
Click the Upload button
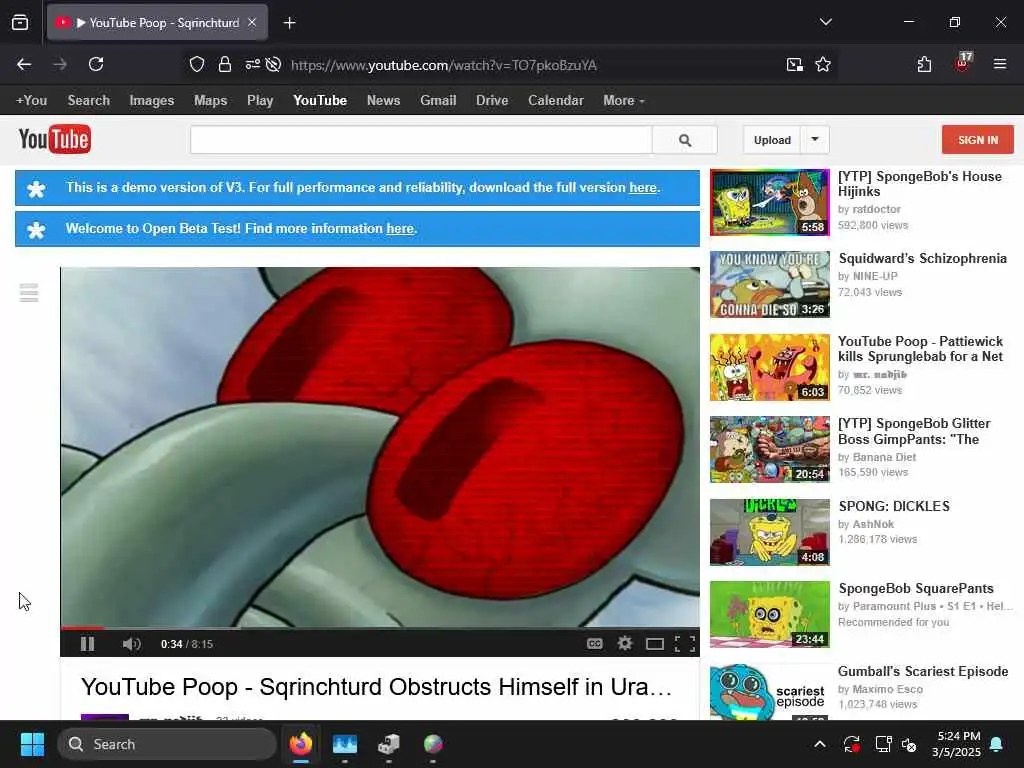click(772, 140)
